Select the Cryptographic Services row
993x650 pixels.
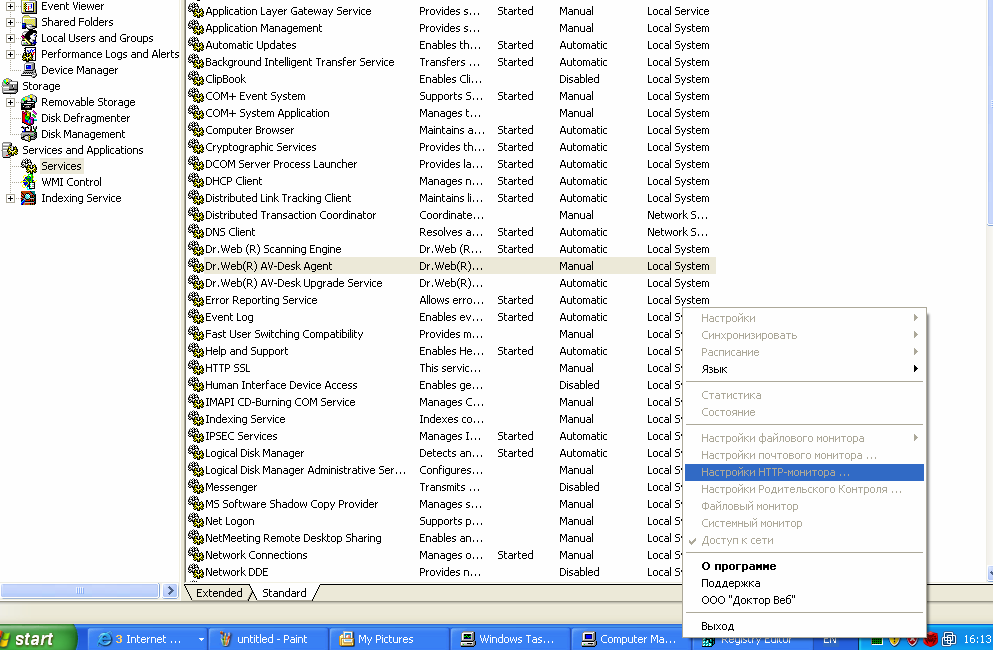tap(452, 147)
